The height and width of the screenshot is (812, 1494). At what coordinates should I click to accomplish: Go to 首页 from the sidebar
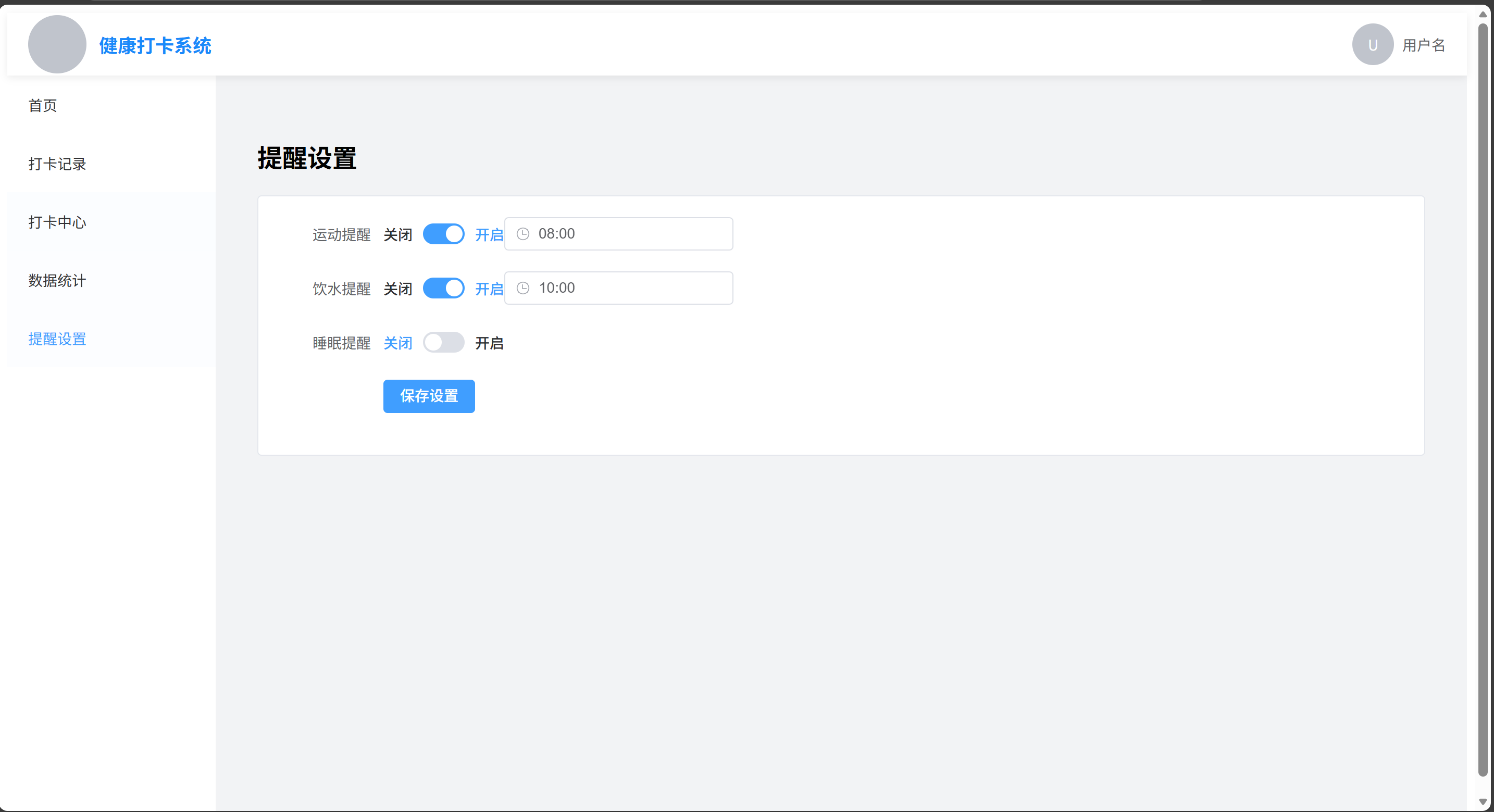[x=42, y=106]
